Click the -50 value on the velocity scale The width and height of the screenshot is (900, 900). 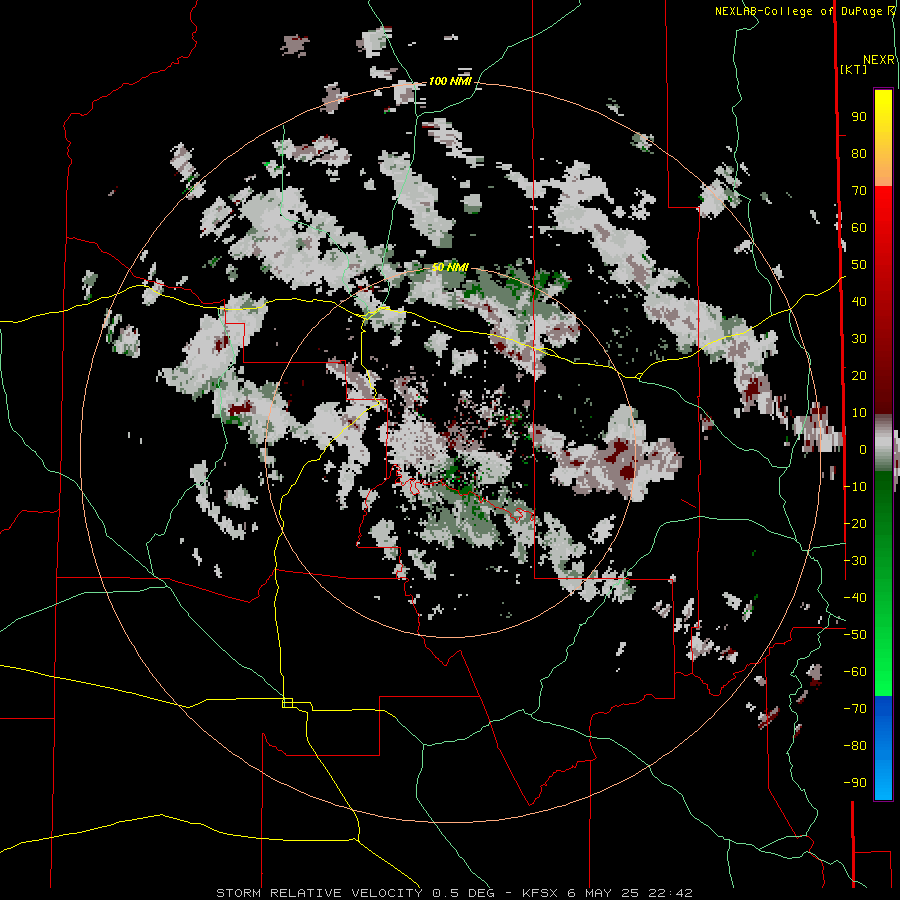(x=855, y=635)
